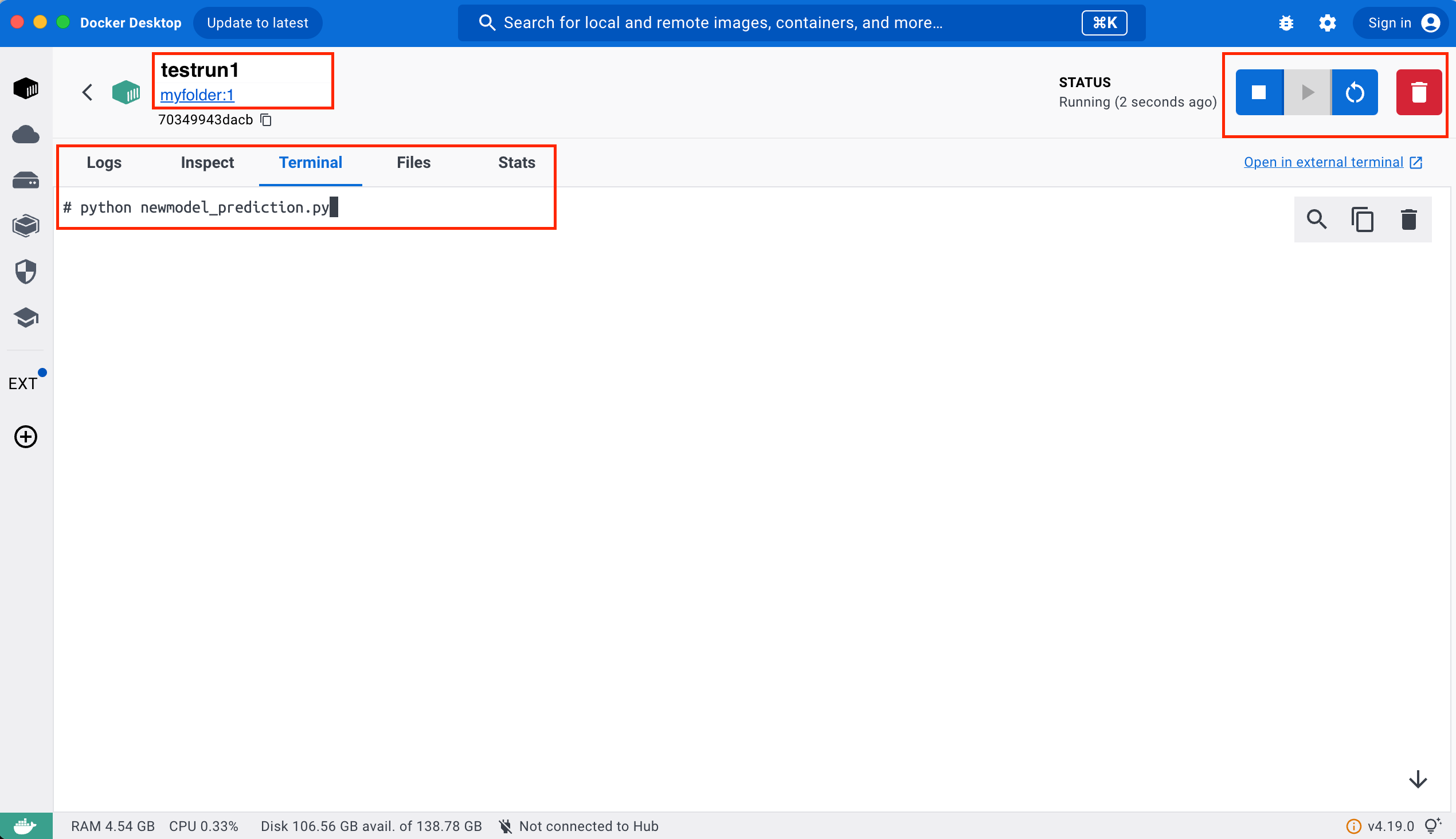The height and width of the screenshot is (839, 1456).
Task: Open the myfolder:1 image link
Action: 197,95
